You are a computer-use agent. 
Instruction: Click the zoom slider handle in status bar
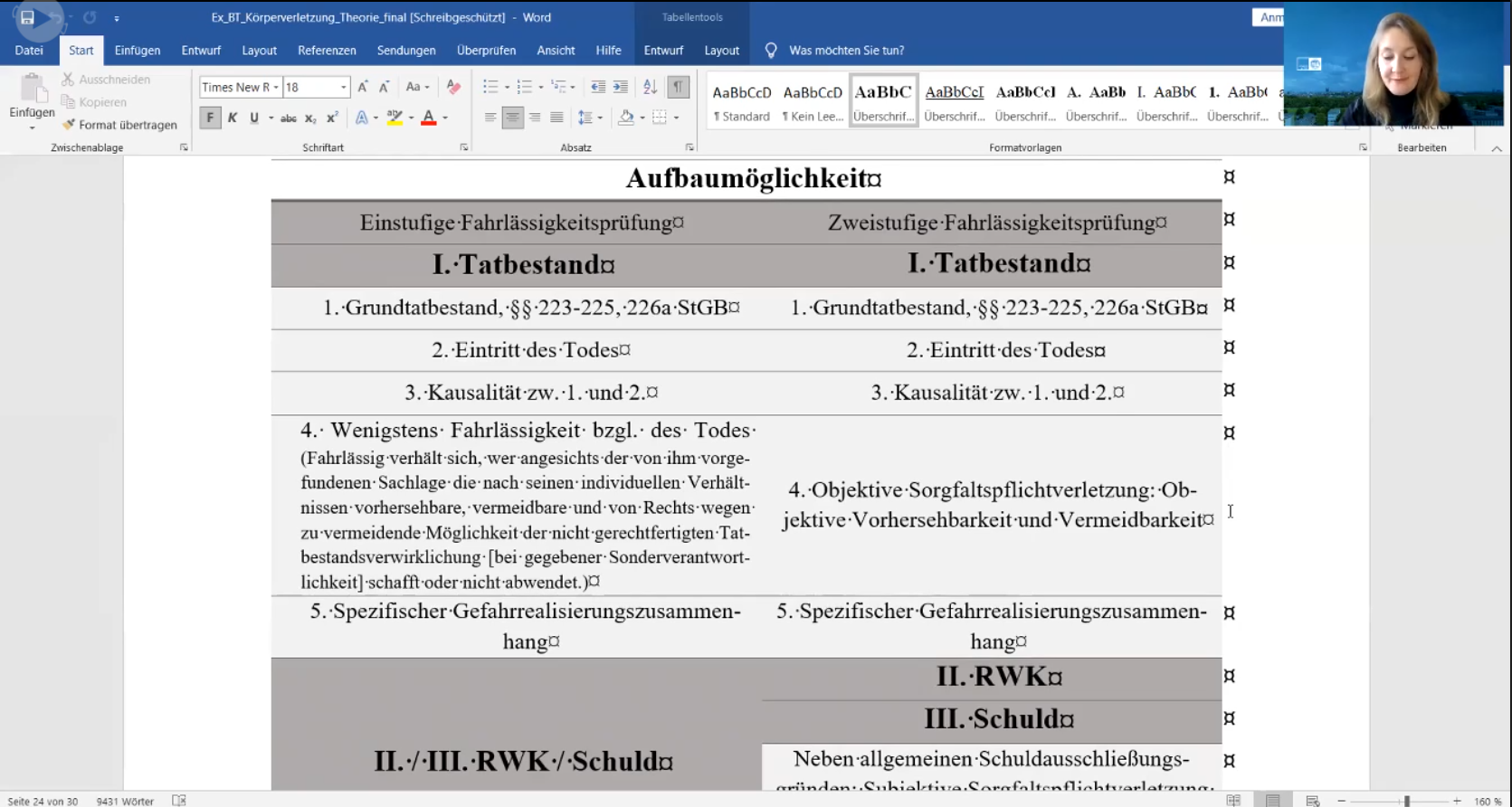click(1407, 801)
